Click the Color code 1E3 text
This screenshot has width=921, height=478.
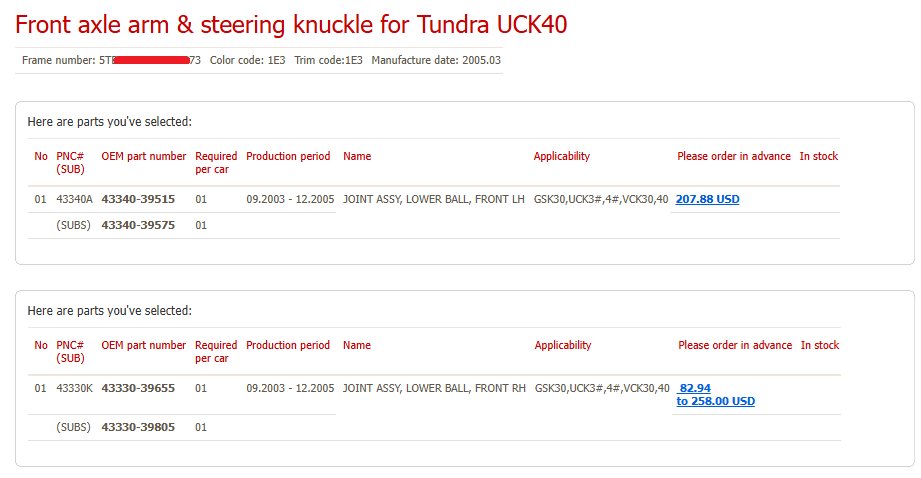[247, 60]
